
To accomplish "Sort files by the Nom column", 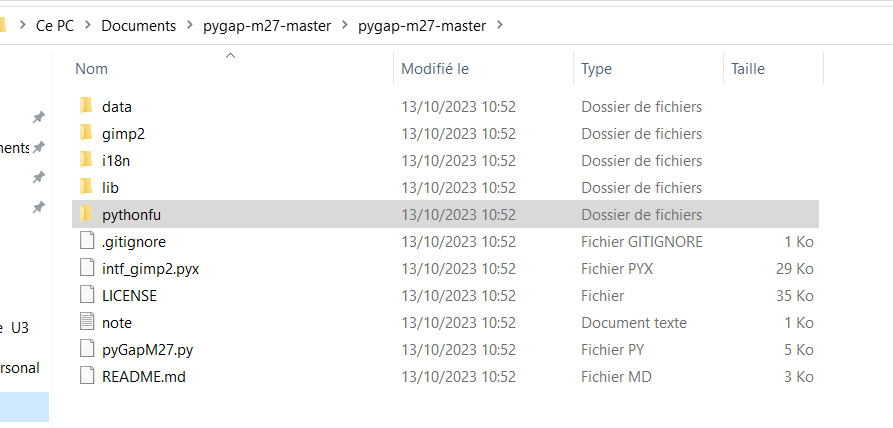I will point(92,69).
